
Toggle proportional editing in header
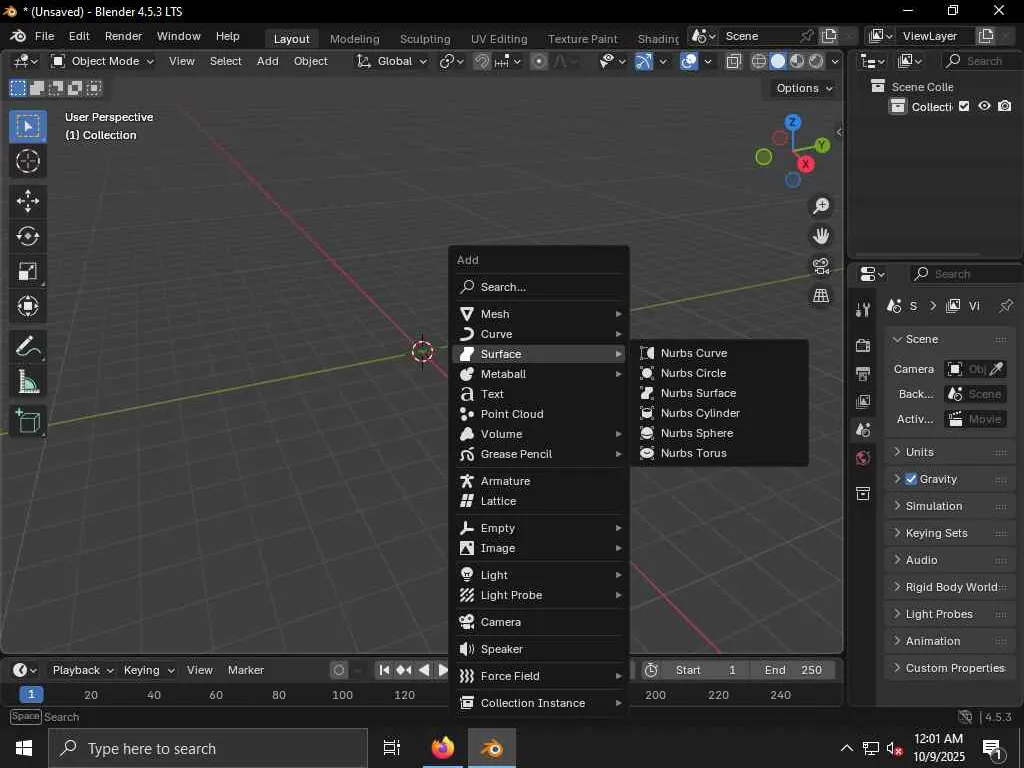539,61
